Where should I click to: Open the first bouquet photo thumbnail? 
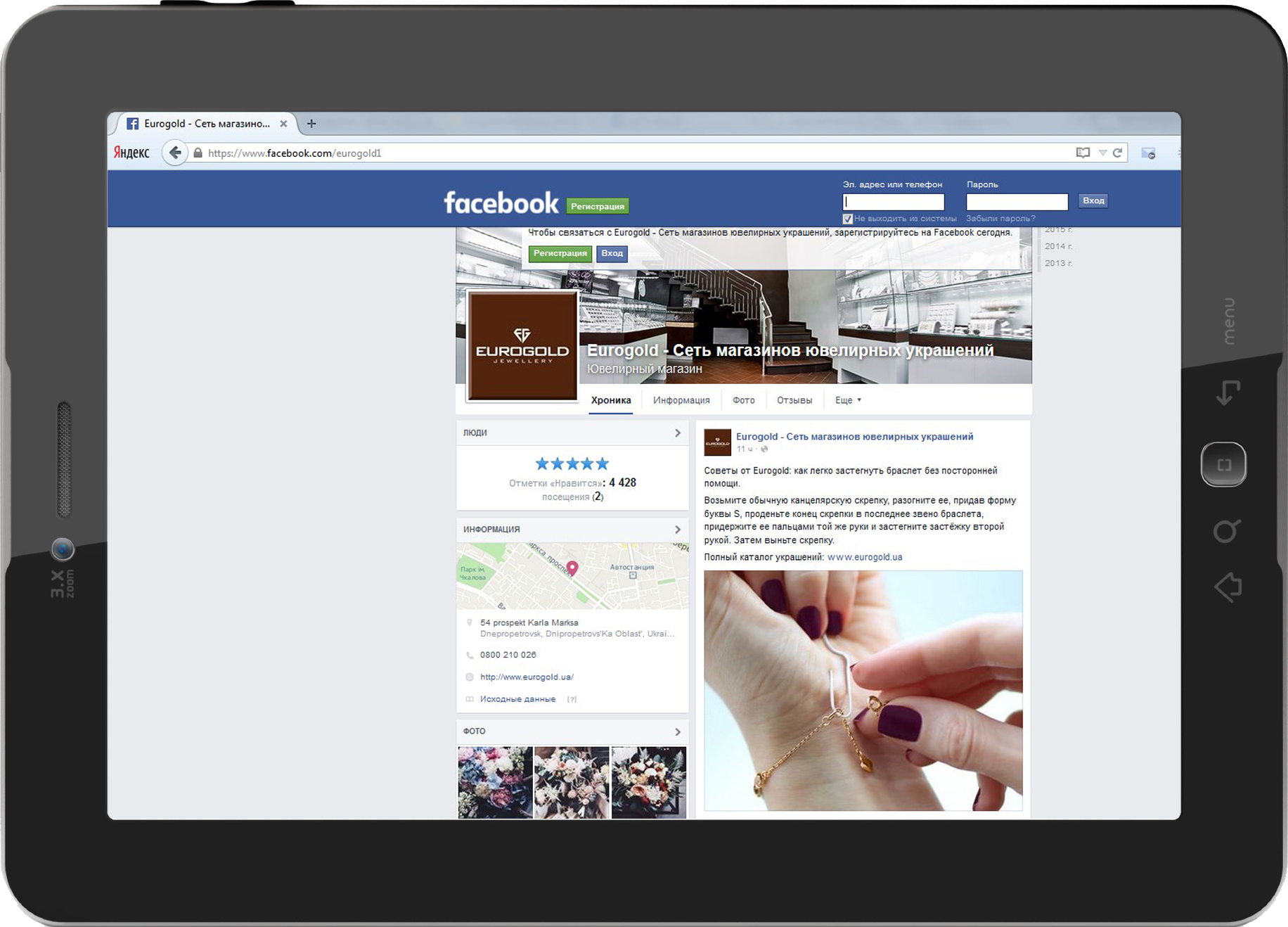pos(495,782)
